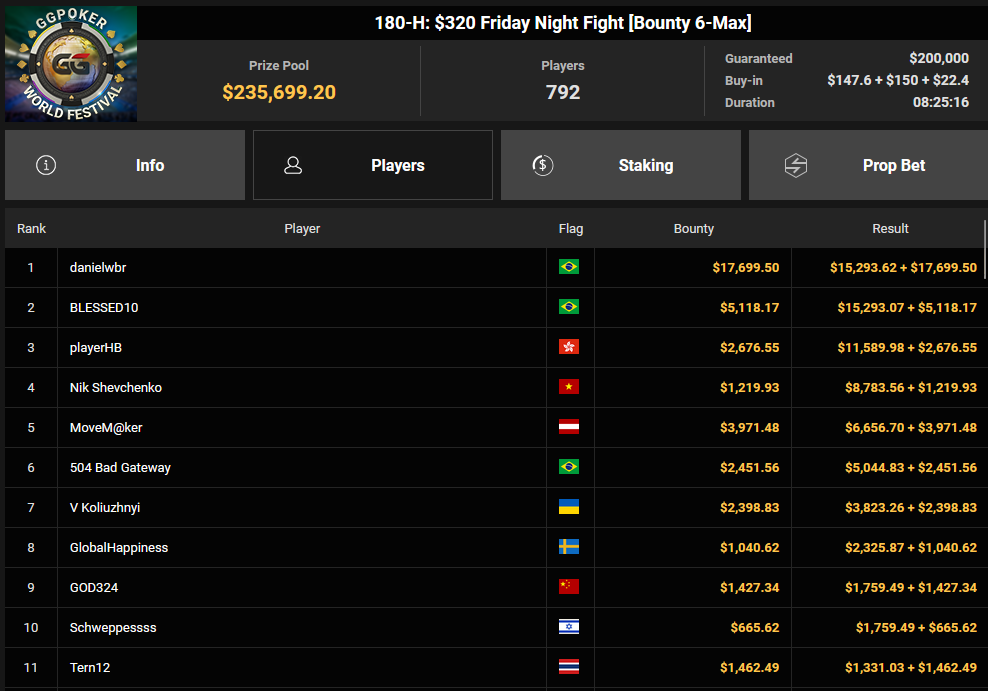Sort by Player column header

[x=302, y=229]
